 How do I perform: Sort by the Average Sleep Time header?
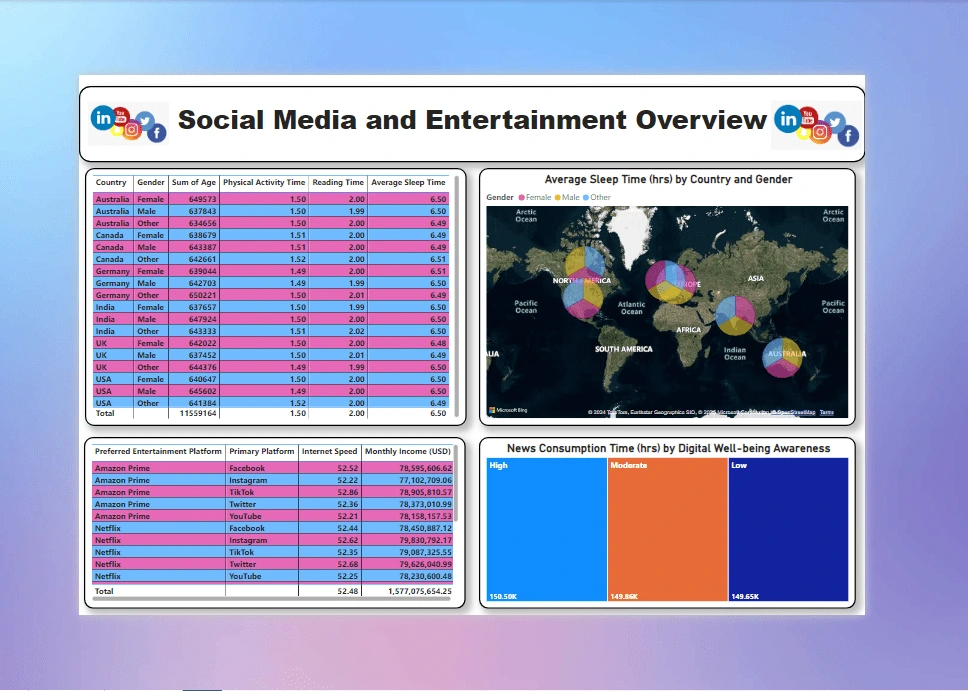[x=408, y=182]
